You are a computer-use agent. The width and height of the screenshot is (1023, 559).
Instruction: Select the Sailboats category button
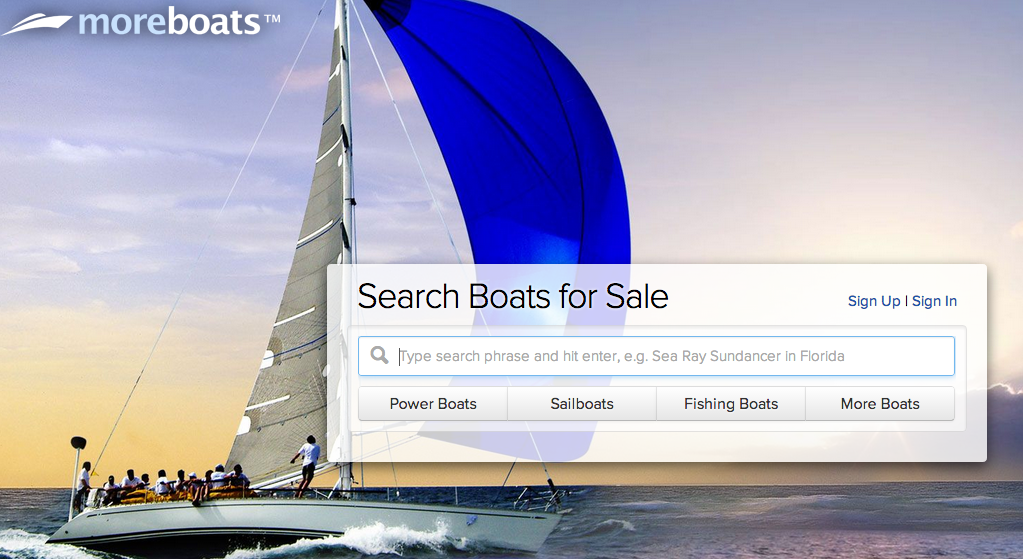coord(582,404)
